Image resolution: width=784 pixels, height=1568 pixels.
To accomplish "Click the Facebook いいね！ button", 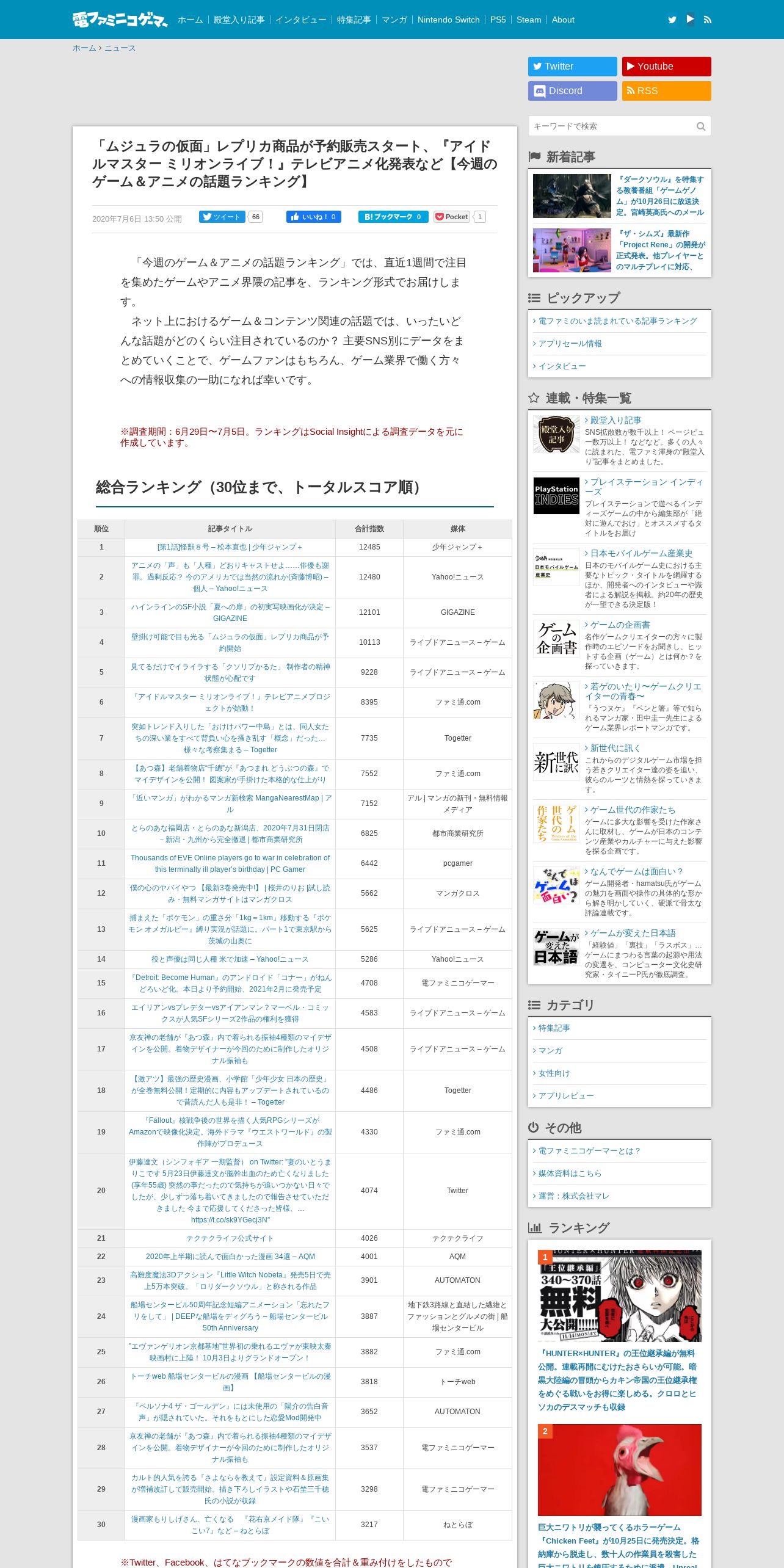I will click(314, 217).
